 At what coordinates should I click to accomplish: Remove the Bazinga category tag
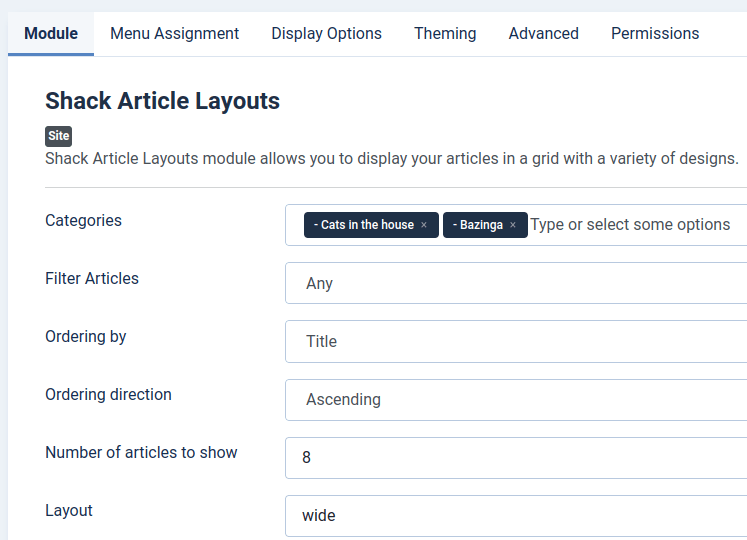pos(513,225)
